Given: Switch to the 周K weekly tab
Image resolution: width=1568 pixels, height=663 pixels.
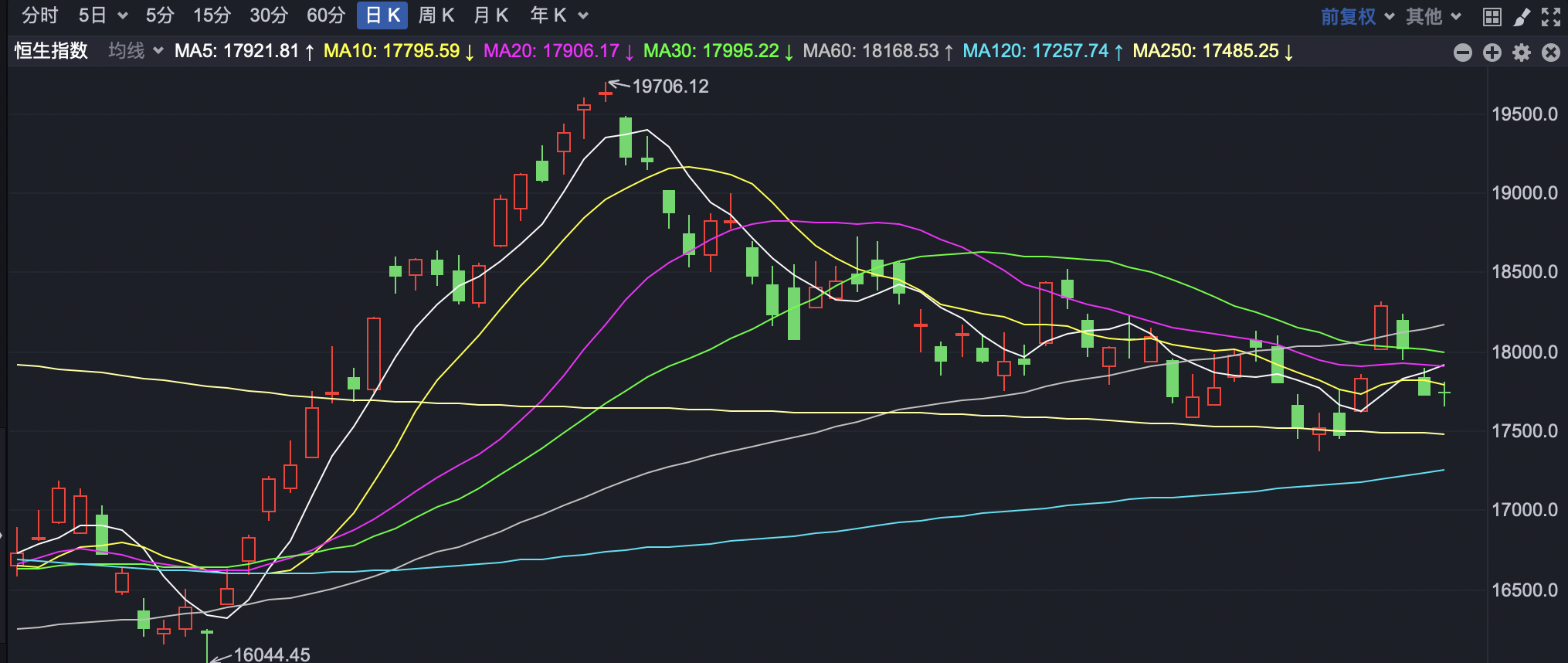Looking at the screenshot, I should point(436,15).
